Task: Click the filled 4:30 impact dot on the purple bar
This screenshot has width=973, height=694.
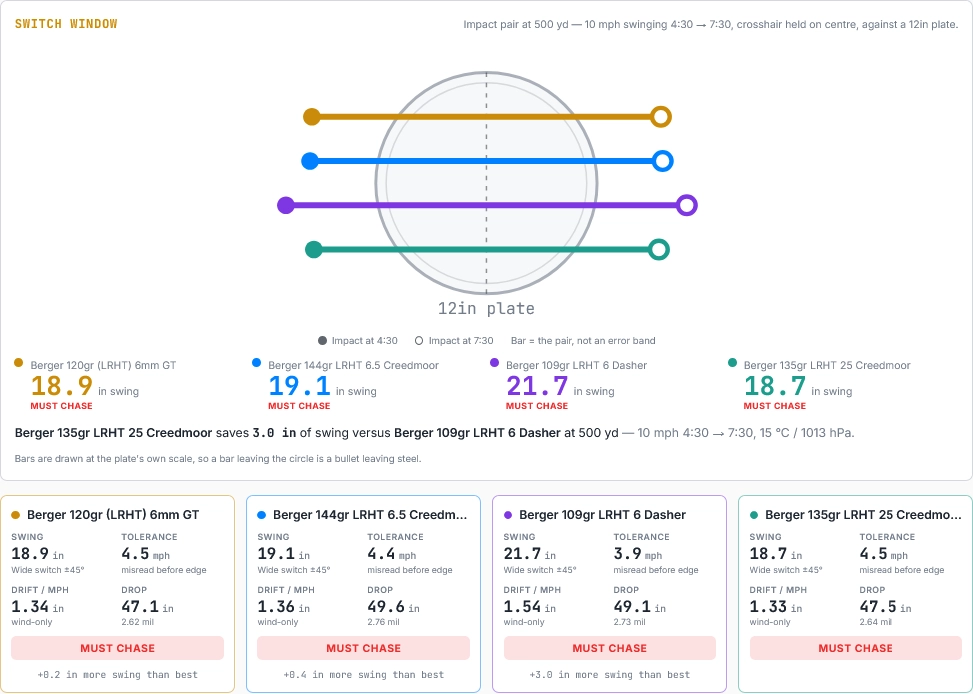Action: [285, 205]
